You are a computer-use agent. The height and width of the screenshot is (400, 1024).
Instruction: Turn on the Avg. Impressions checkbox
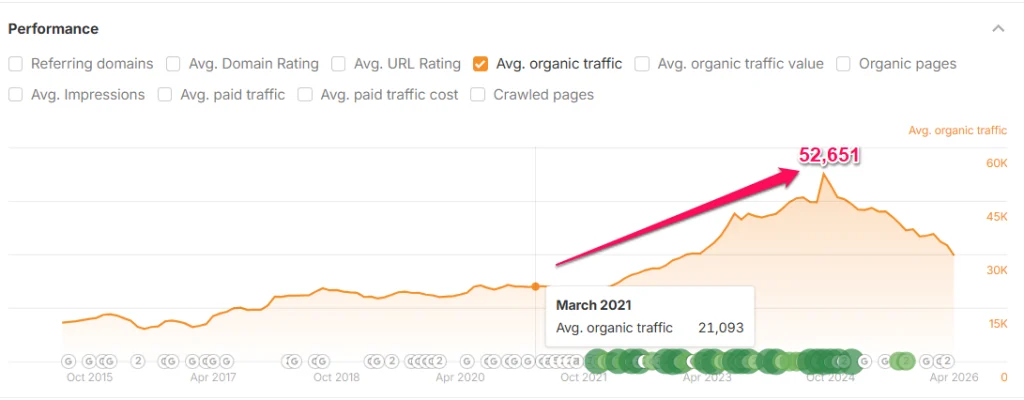pyautogui.click(x=16, y=95)
